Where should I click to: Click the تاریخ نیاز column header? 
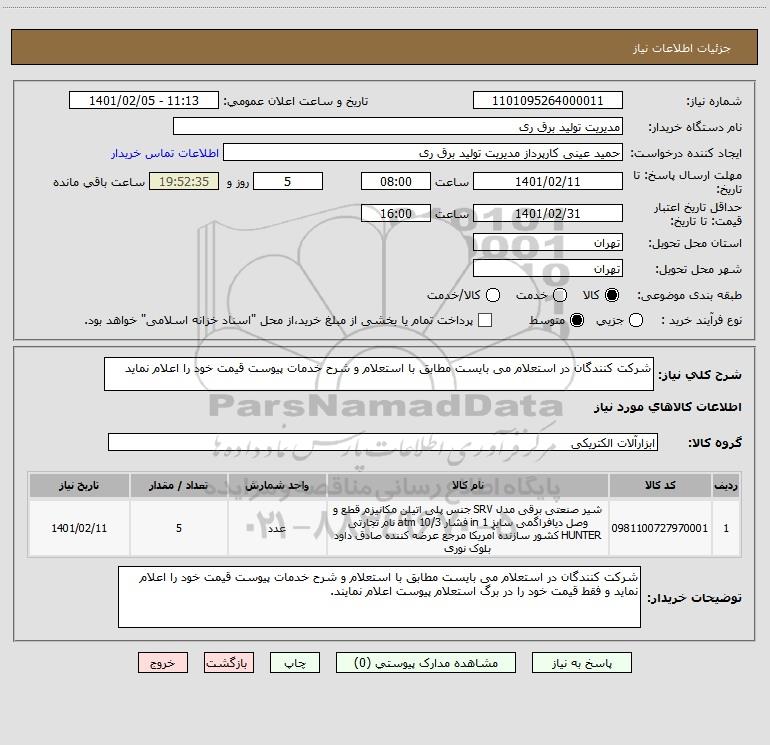79,486
